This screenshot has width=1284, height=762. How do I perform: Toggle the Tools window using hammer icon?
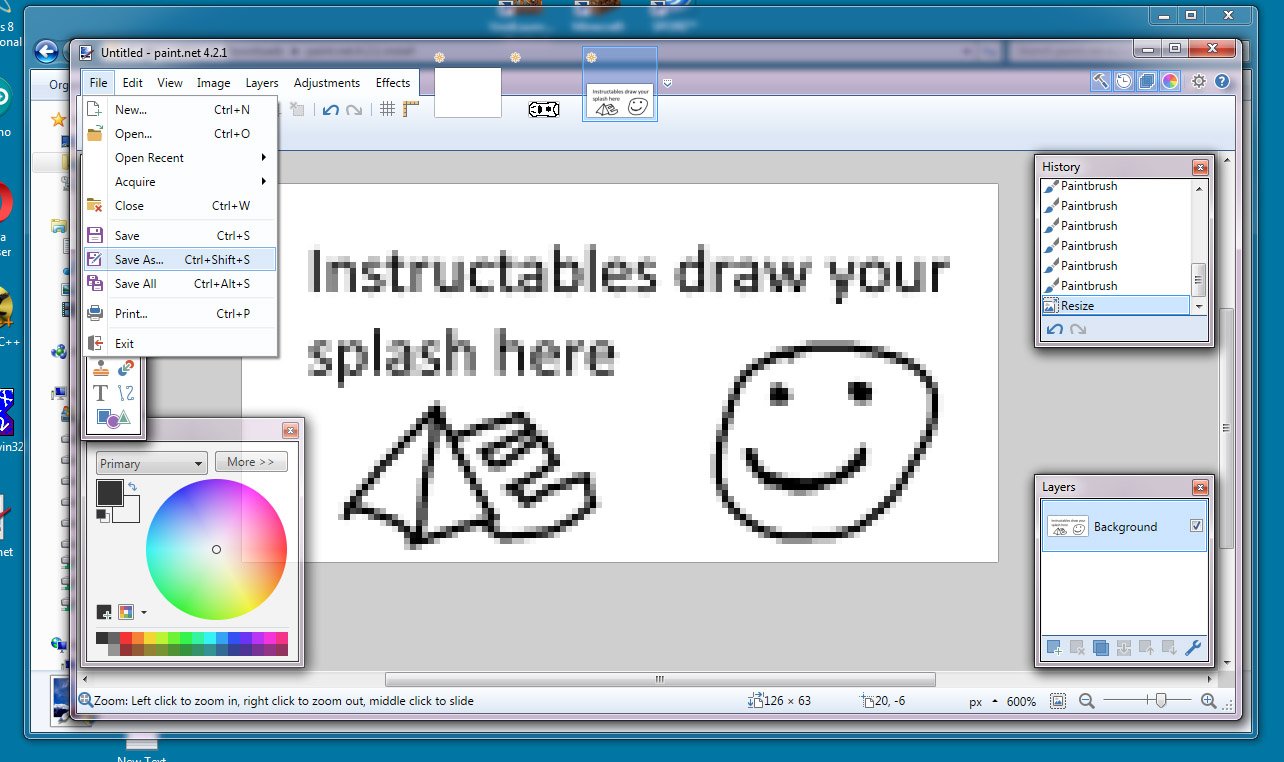[1101, 82]
